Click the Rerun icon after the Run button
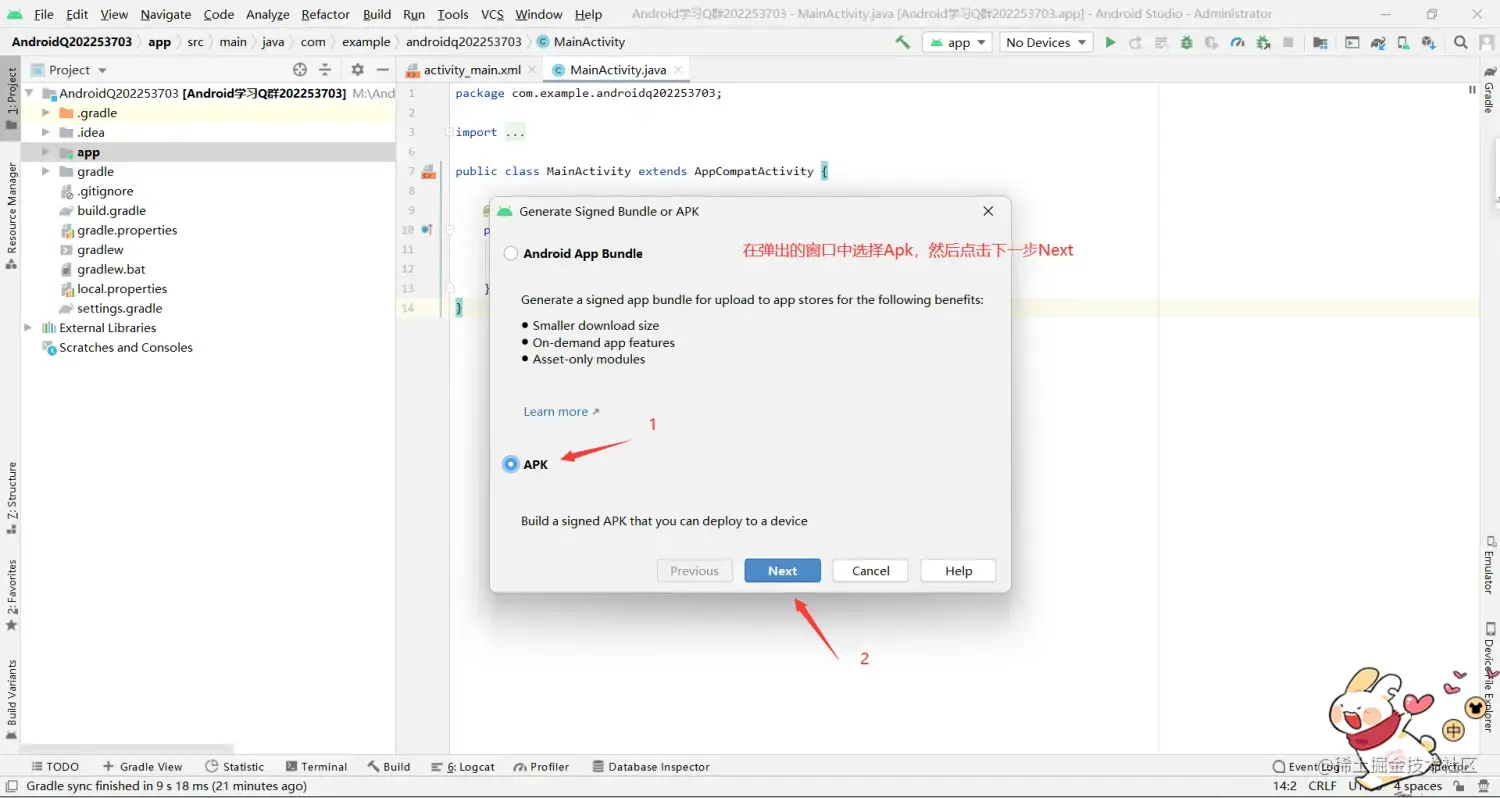Image resolution: width=1500 pixels, height=798 pixels. (1135, 42)
